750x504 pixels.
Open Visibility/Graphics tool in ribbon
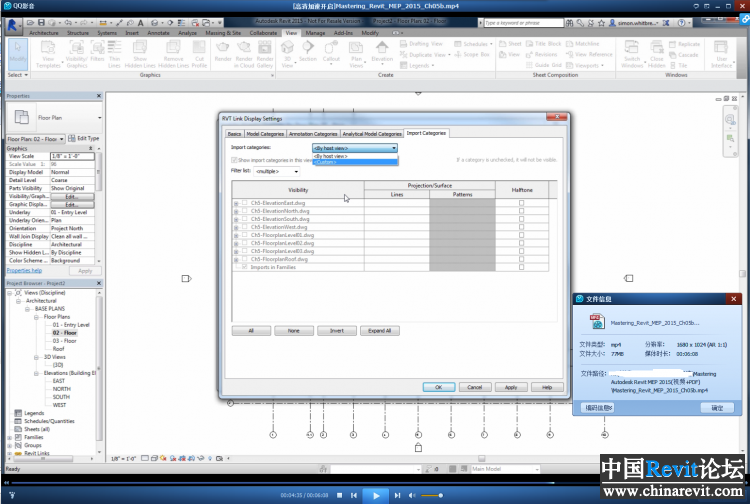click(77, 54)
